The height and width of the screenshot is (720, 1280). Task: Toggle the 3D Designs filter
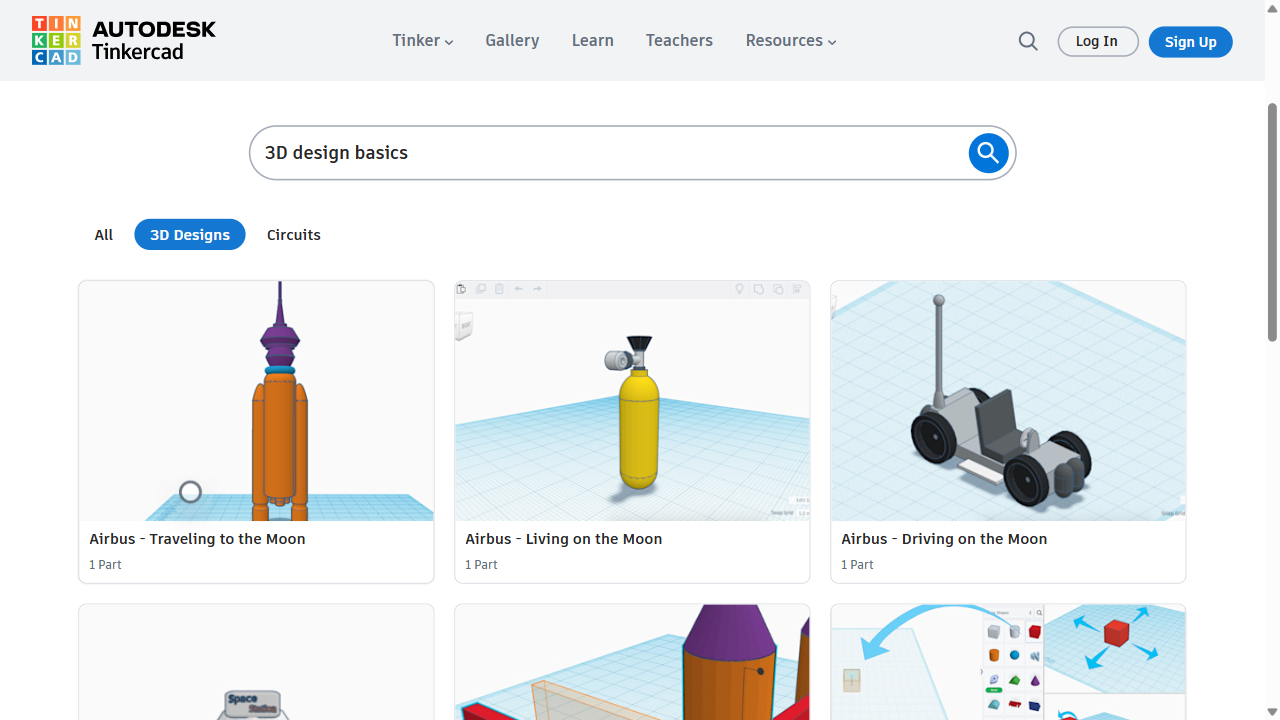pyautogui.click(x=190, y=234)
